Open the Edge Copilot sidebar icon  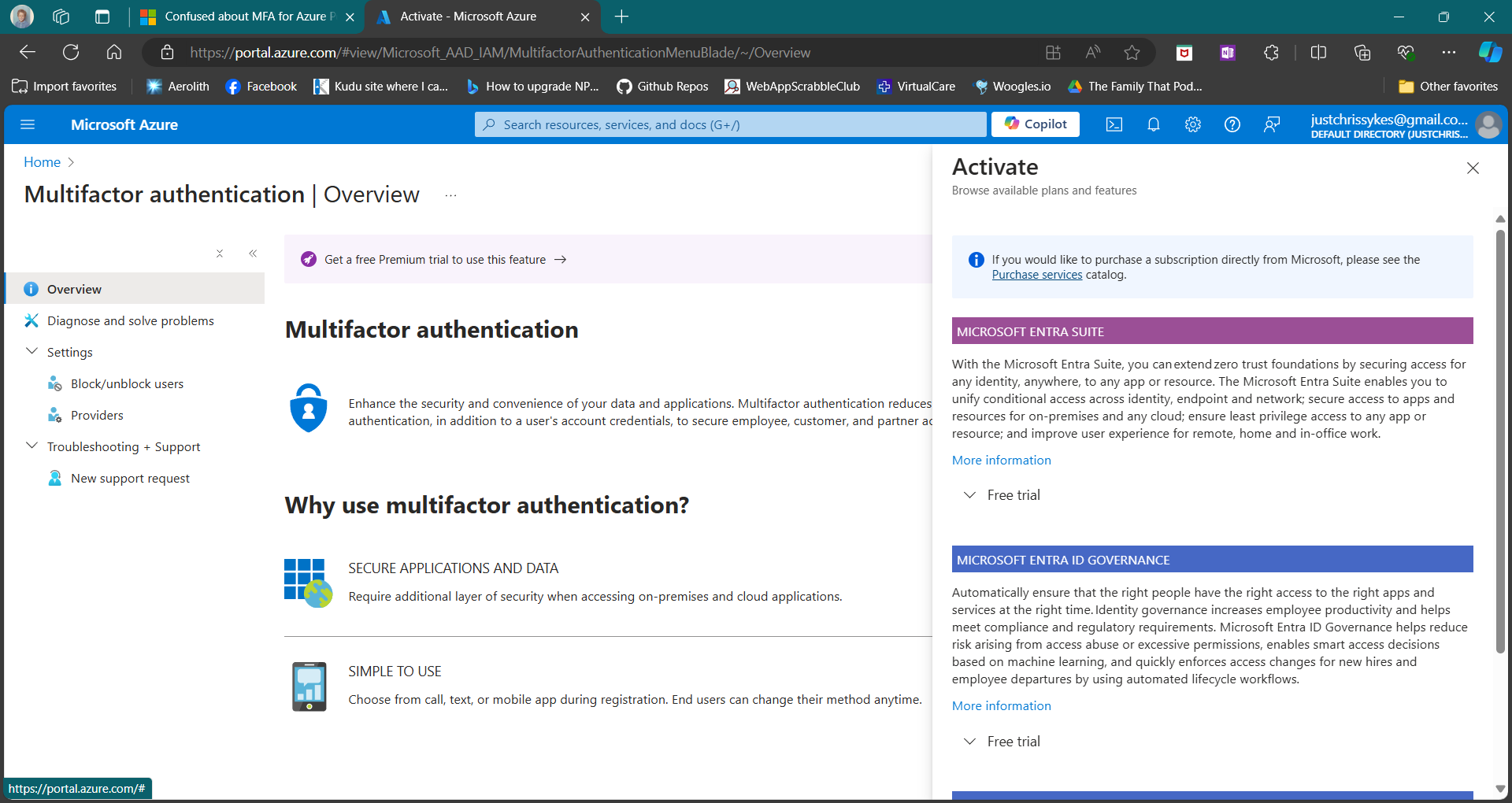coord(1490,53)
